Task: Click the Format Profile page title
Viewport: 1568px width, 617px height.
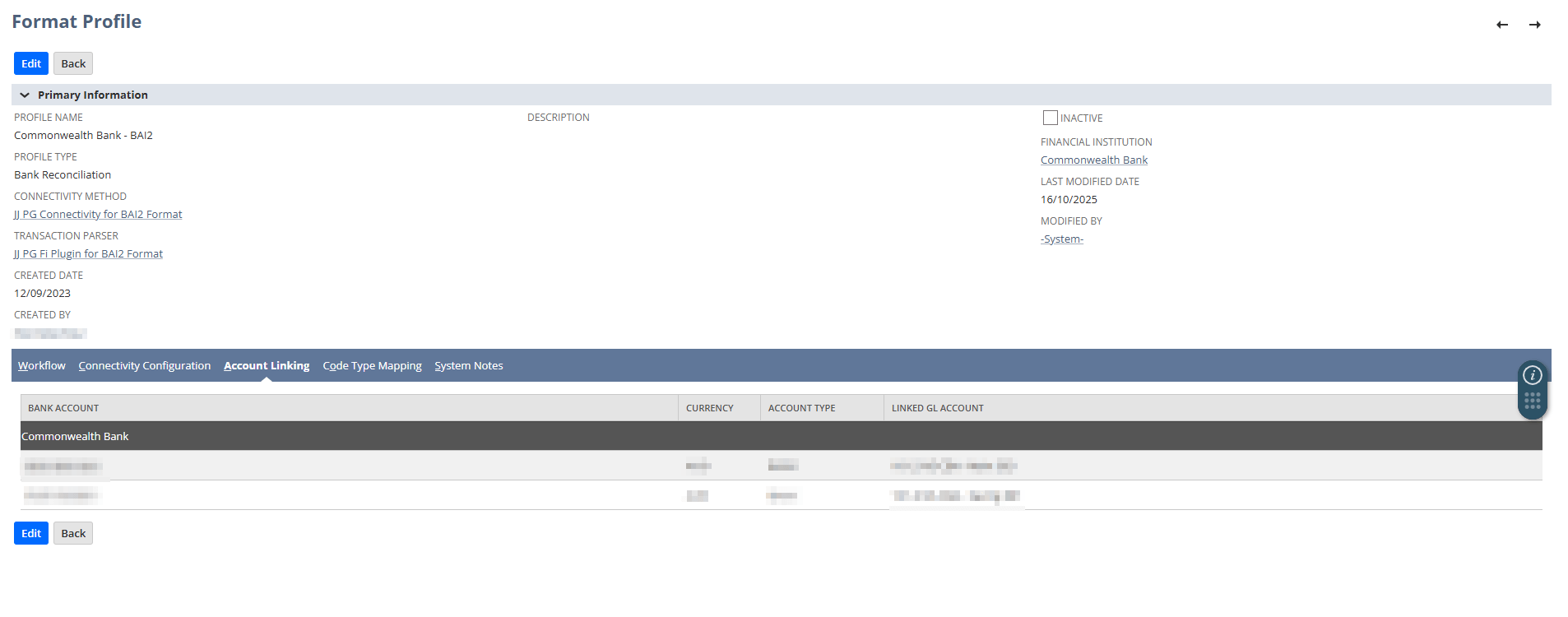Action: point(77,21)
